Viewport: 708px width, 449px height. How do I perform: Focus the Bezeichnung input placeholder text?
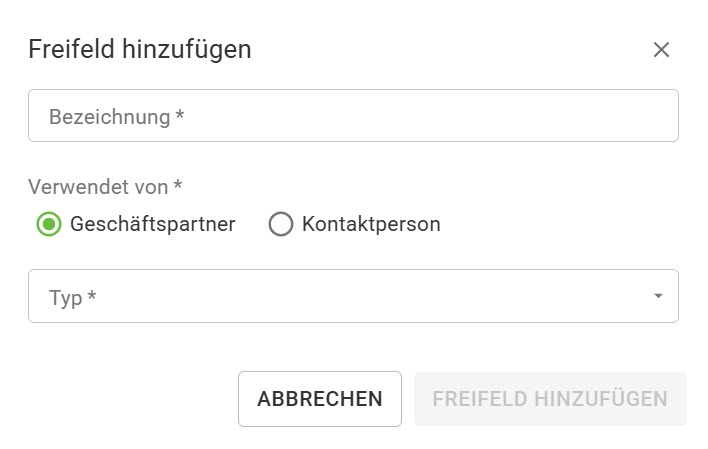coord(118,117)
